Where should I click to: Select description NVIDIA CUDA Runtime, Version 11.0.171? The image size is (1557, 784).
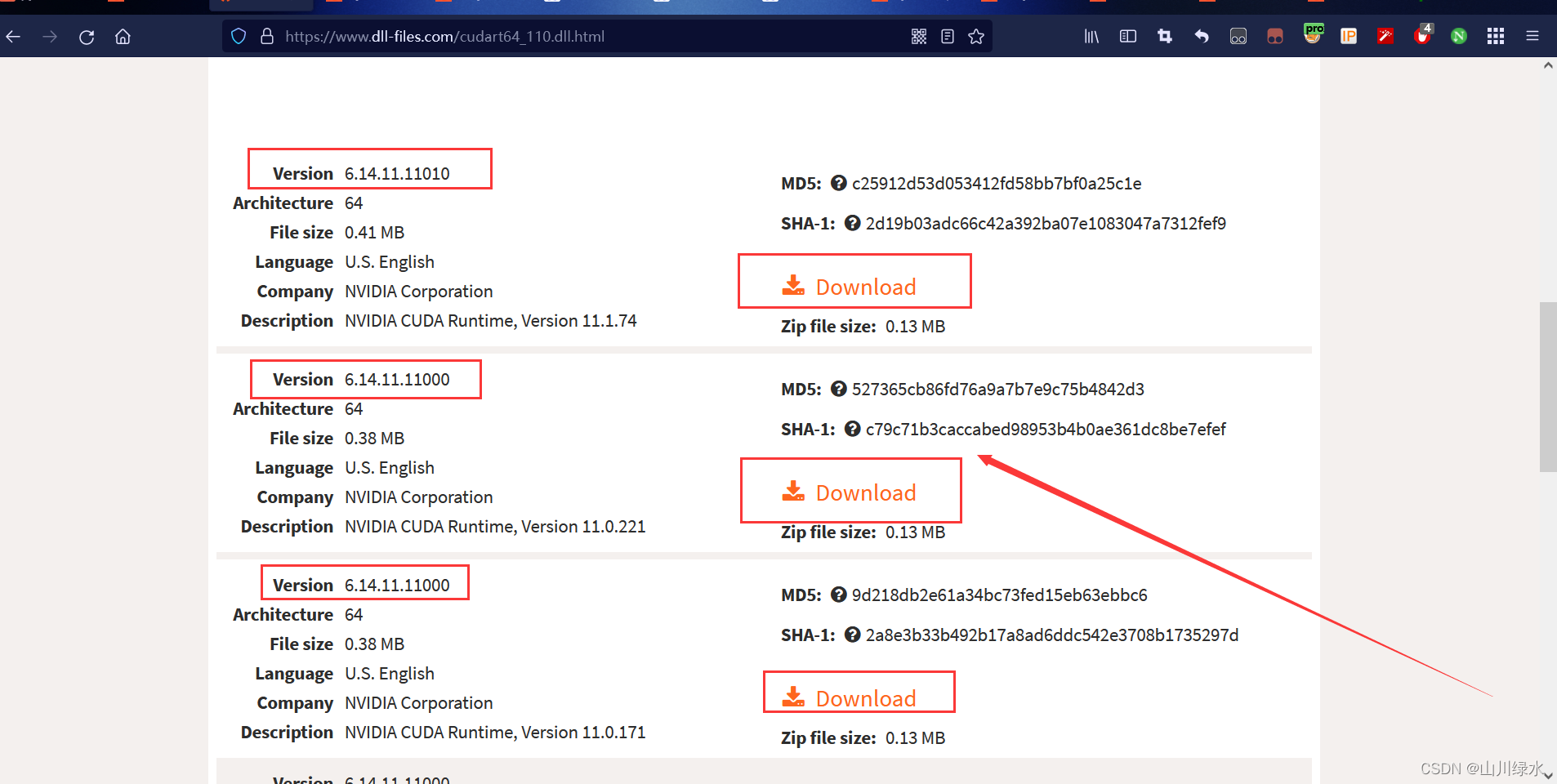(x=495, y=733)
